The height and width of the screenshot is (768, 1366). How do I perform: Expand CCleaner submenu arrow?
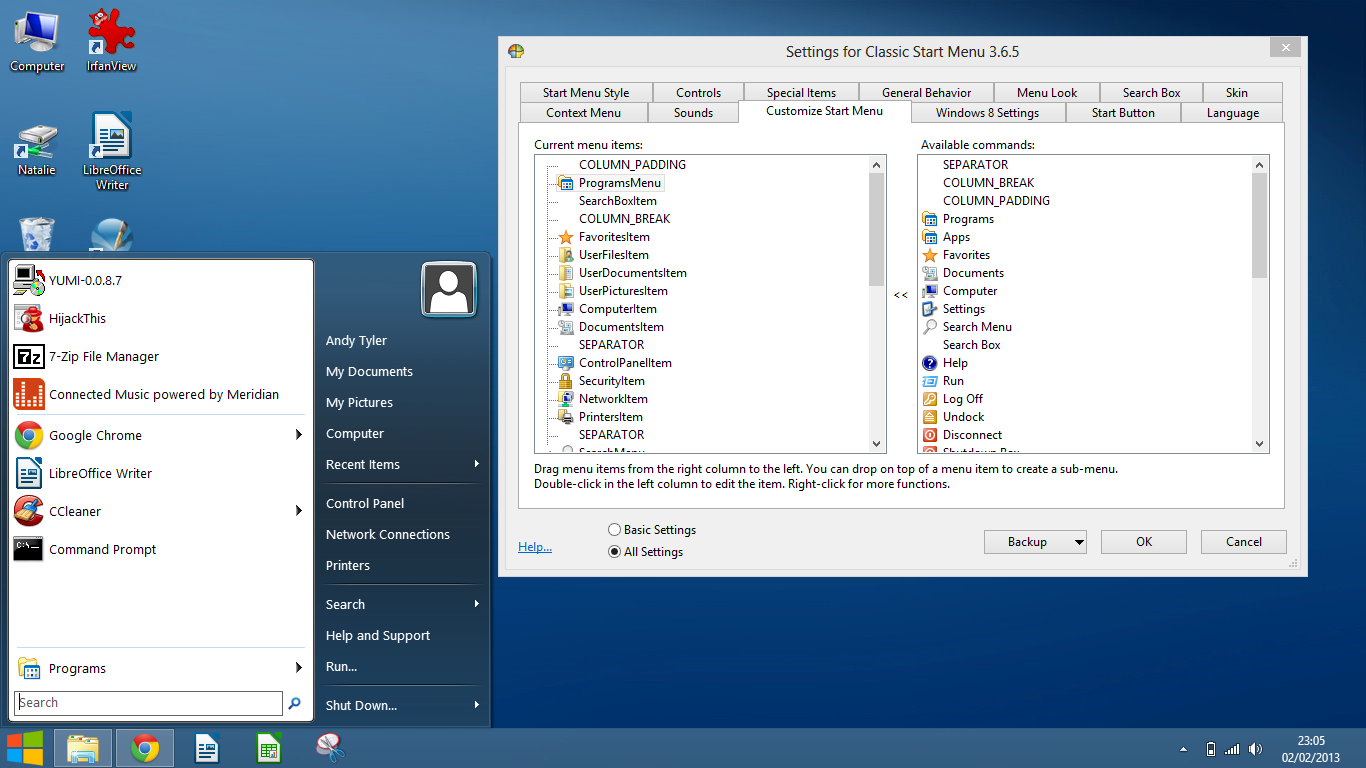coord(298,511)
